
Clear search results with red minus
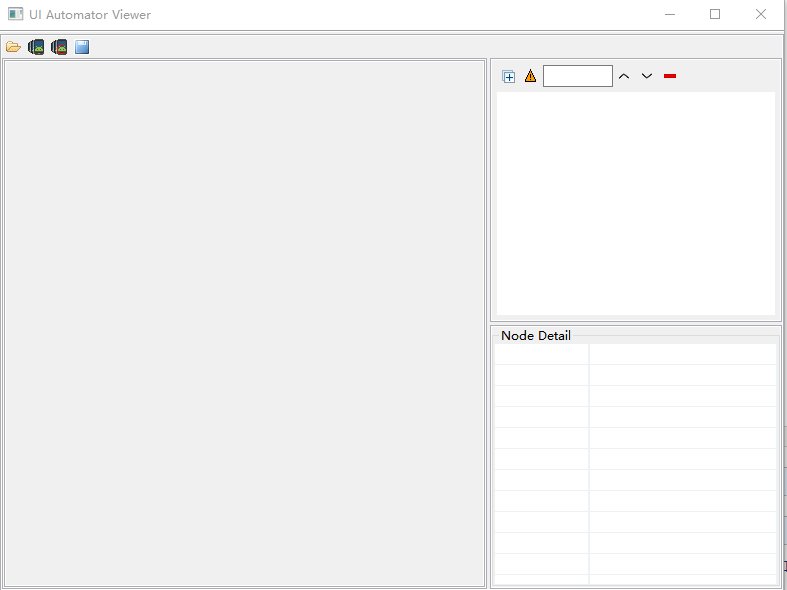(670, 76)
